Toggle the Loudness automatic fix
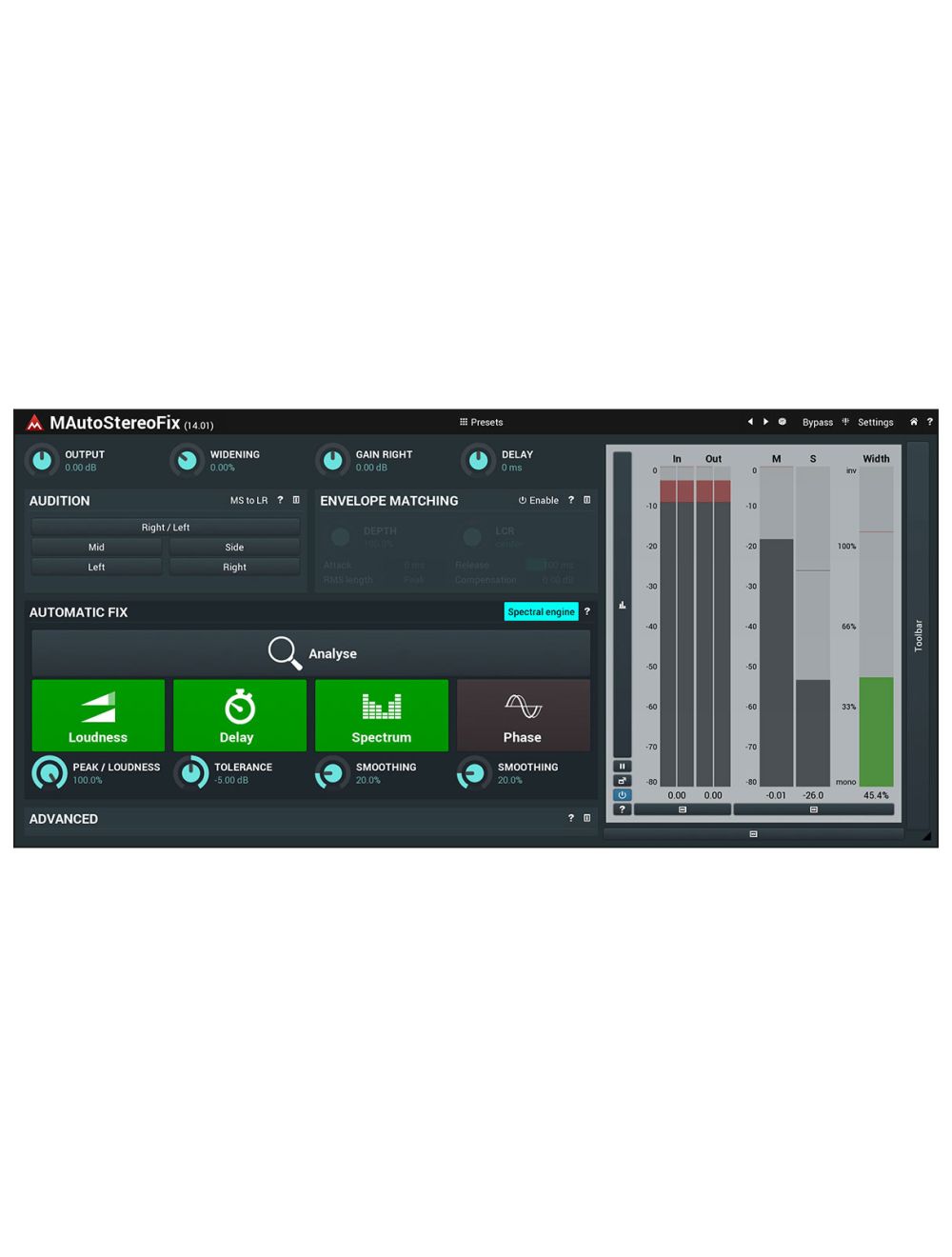This screenshot has width=952, height=1257. [98, 715]
